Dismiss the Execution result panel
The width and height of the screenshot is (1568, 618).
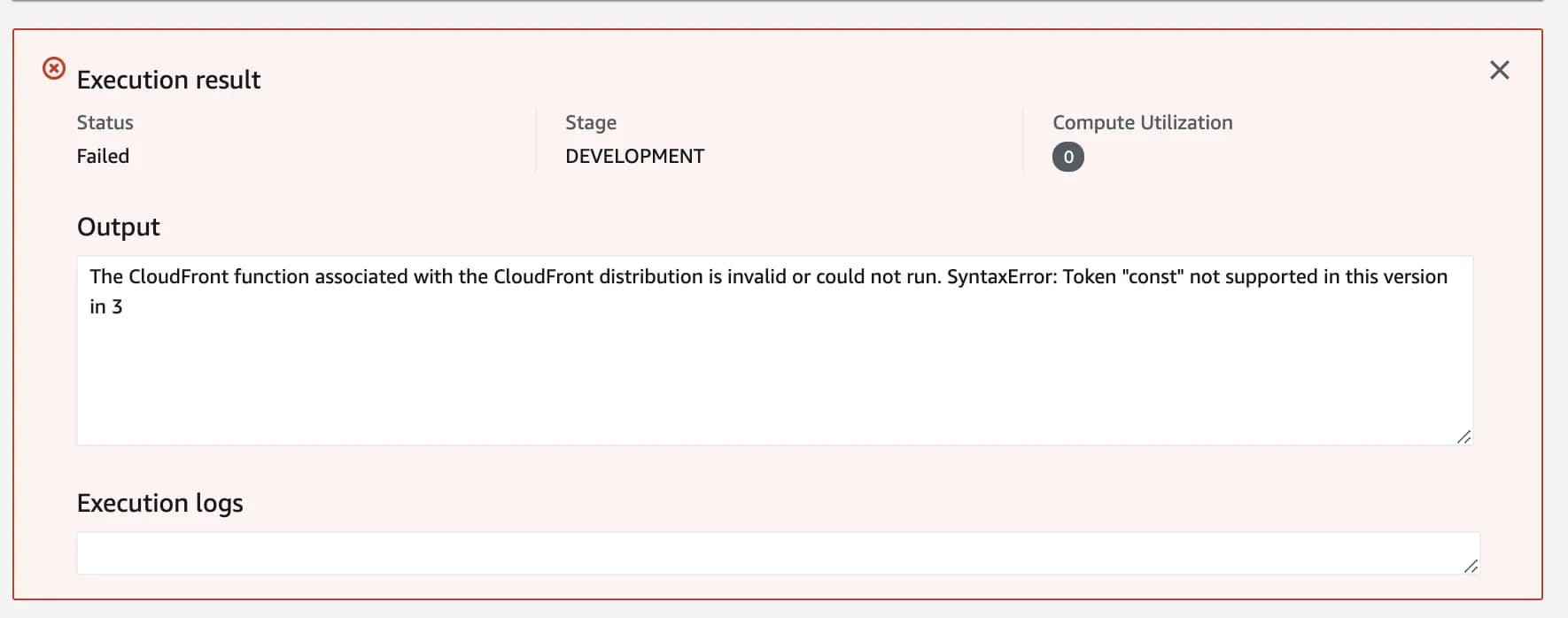pyautogui.click(x=1499, y=70)
